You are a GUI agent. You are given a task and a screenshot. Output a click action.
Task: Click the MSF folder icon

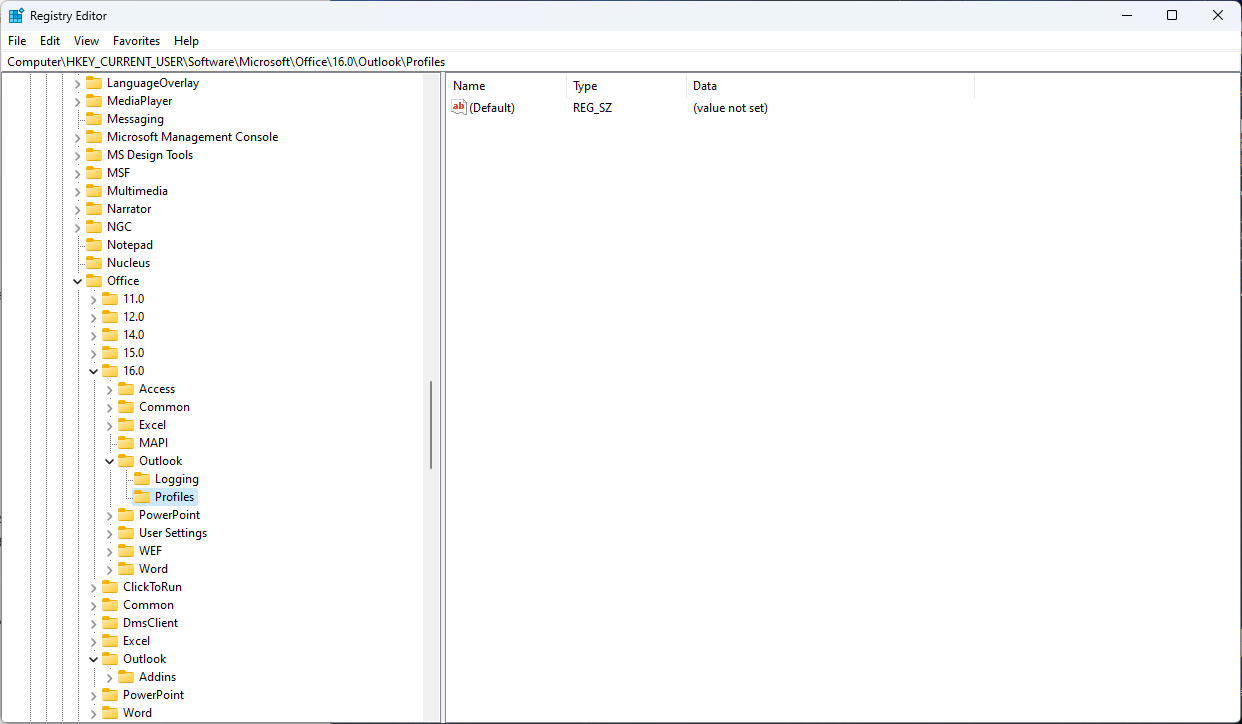point(94,173)
